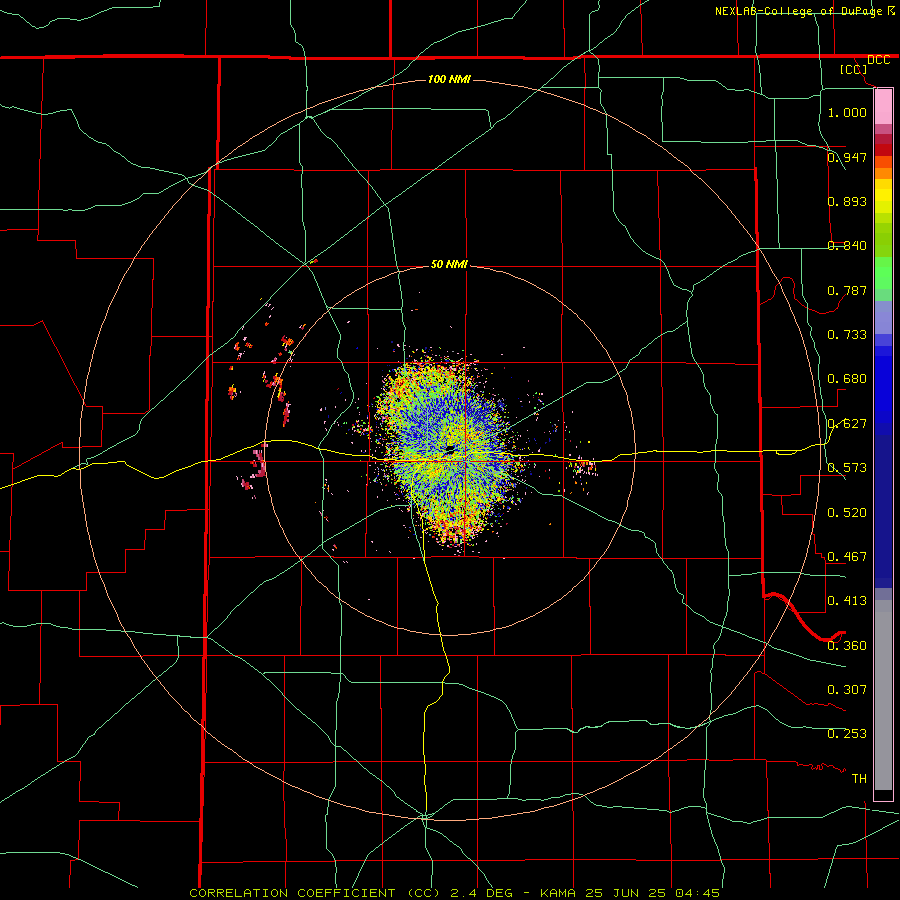
Task: Click the KAMA radar site identifier
Action: [558, 893]
